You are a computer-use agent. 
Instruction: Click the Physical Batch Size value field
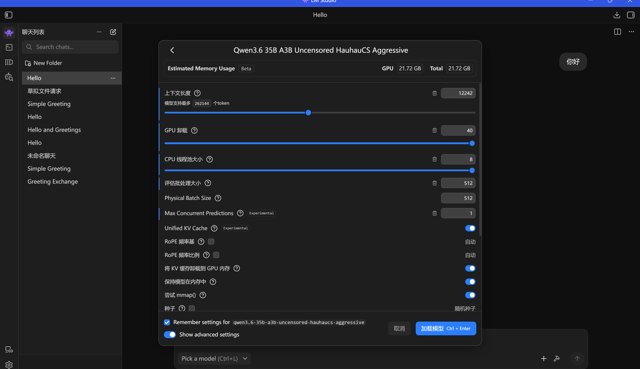(458, 198)
